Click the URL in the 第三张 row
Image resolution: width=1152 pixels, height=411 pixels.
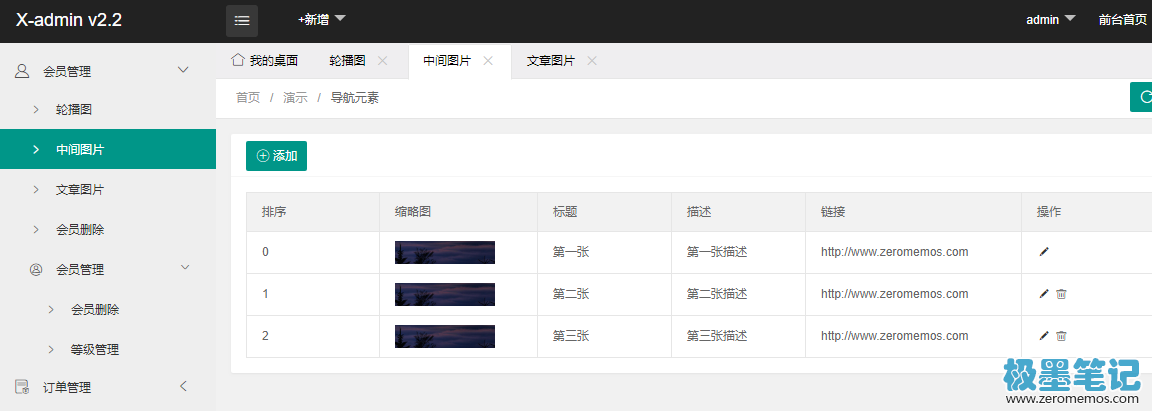pos(895,336)
